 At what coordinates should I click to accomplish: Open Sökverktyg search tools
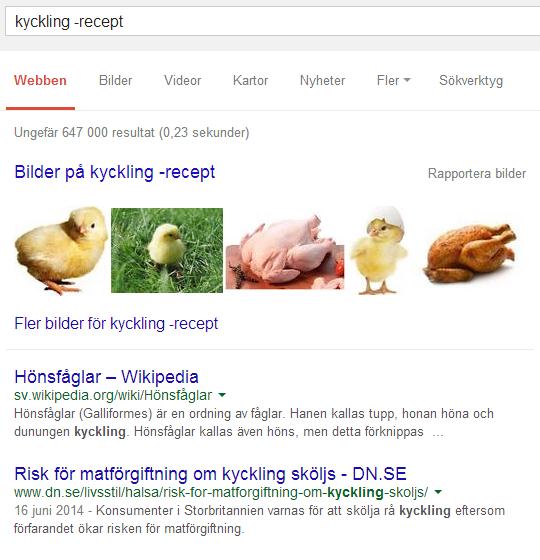click(x=471, y=81)
